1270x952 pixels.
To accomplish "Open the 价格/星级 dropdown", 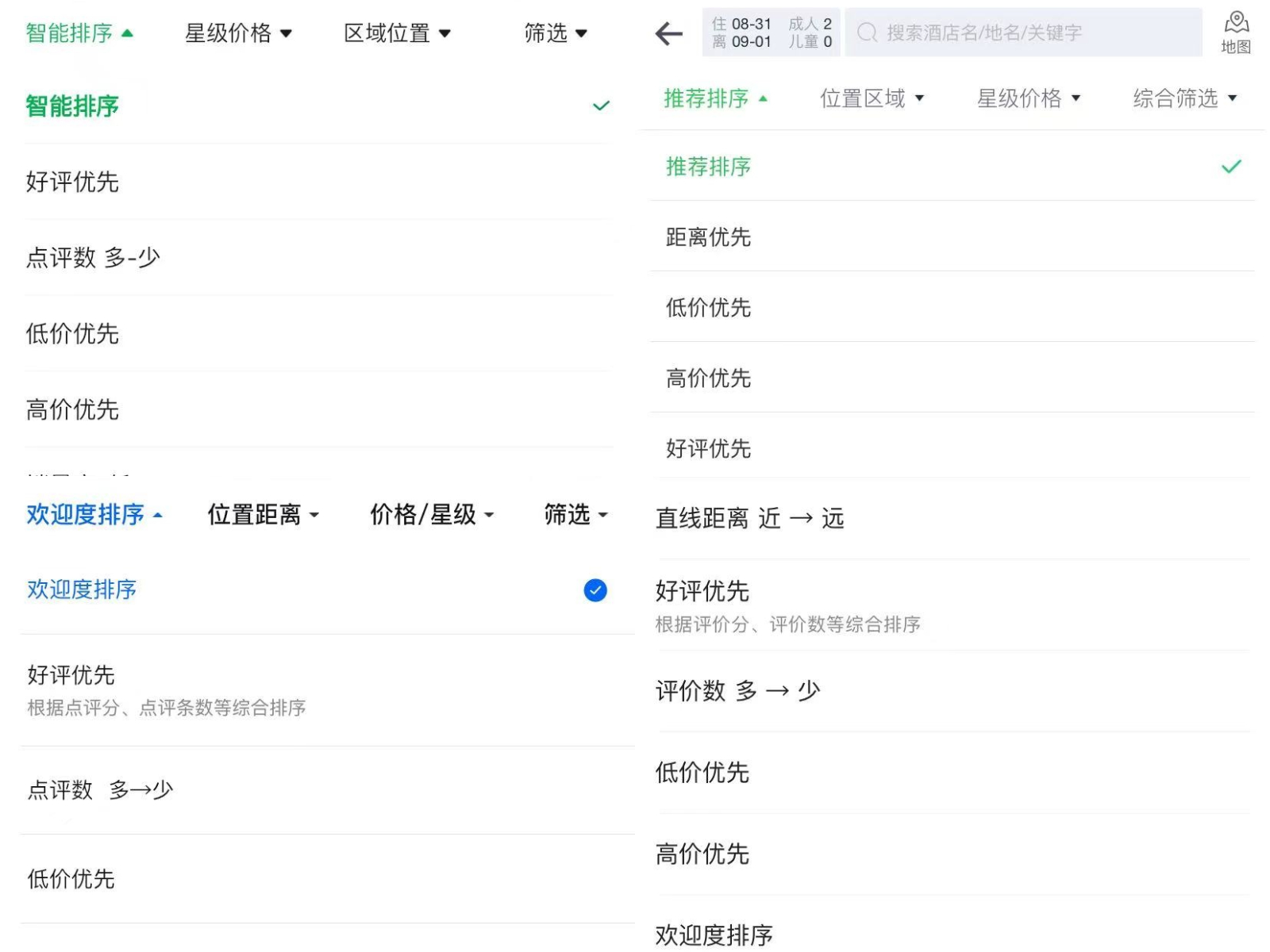I will (431, 515).
